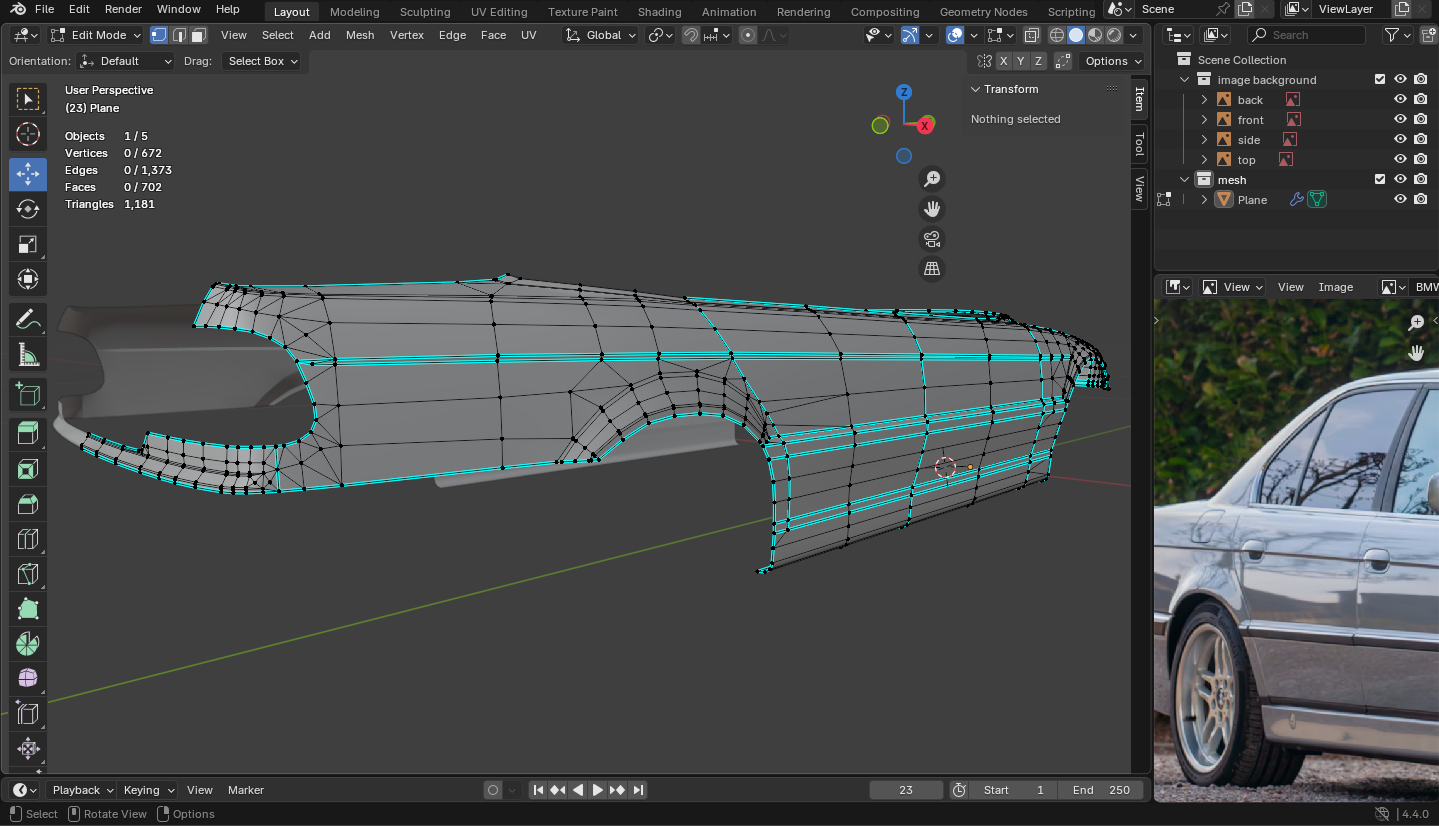Viewport: 1439px width, 826px height.
Task: Expand the side item in outliner
Action: point(1205,139)
